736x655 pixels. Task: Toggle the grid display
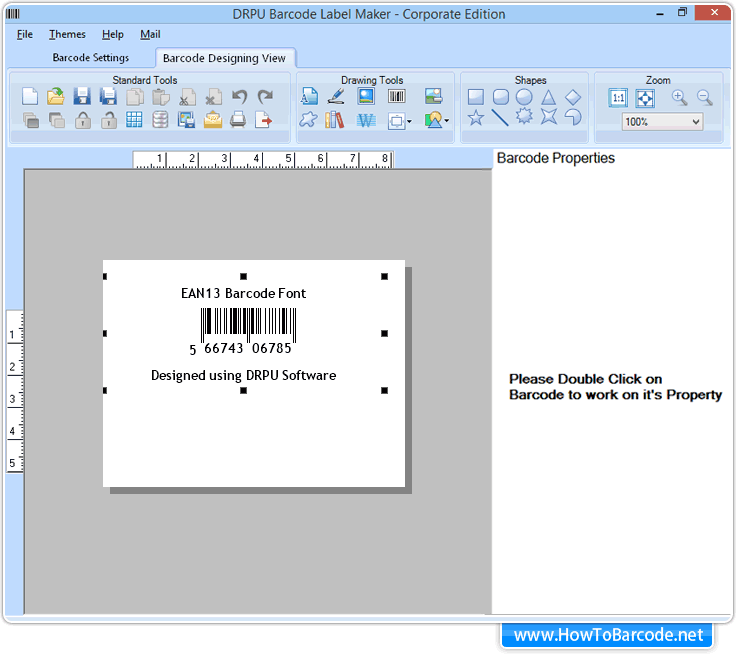tap(134, 120)
